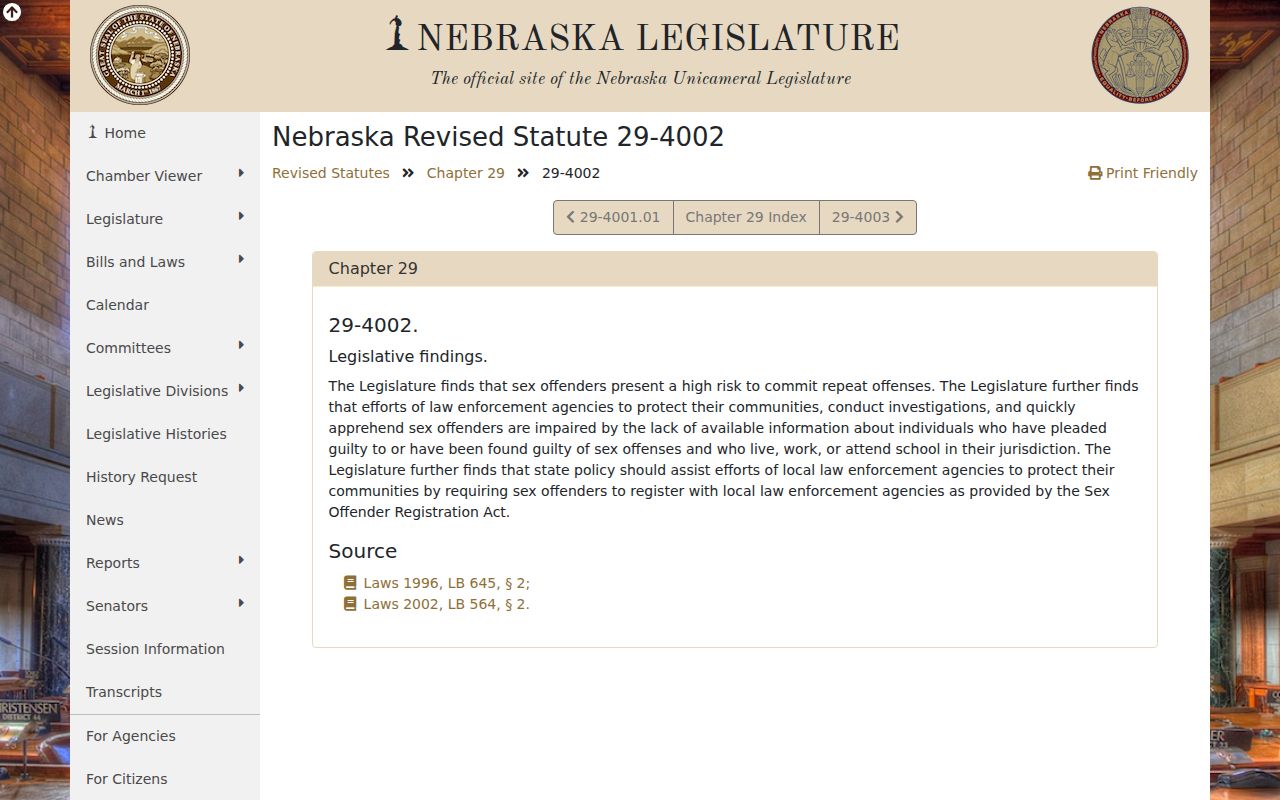Click the book icon beside Laws 1996

click(x=350, y=582)
